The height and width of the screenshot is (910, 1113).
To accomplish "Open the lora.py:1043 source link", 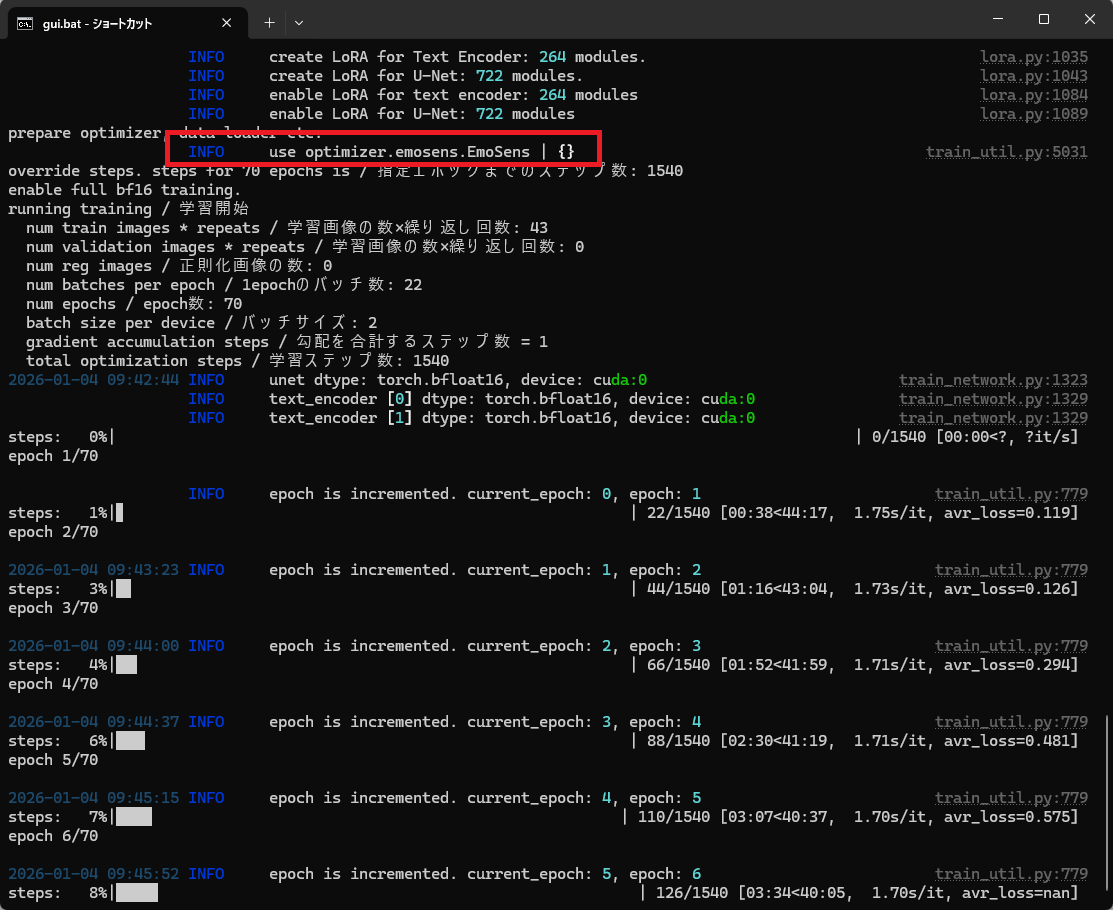I will 1033,76.
